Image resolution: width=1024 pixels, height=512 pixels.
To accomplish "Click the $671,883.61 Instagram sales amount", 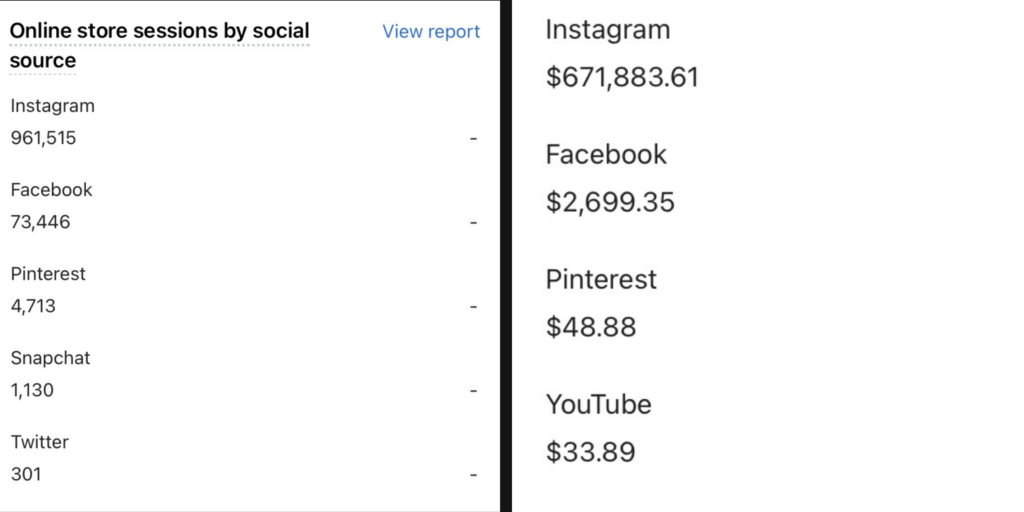I will pos(622,77).
